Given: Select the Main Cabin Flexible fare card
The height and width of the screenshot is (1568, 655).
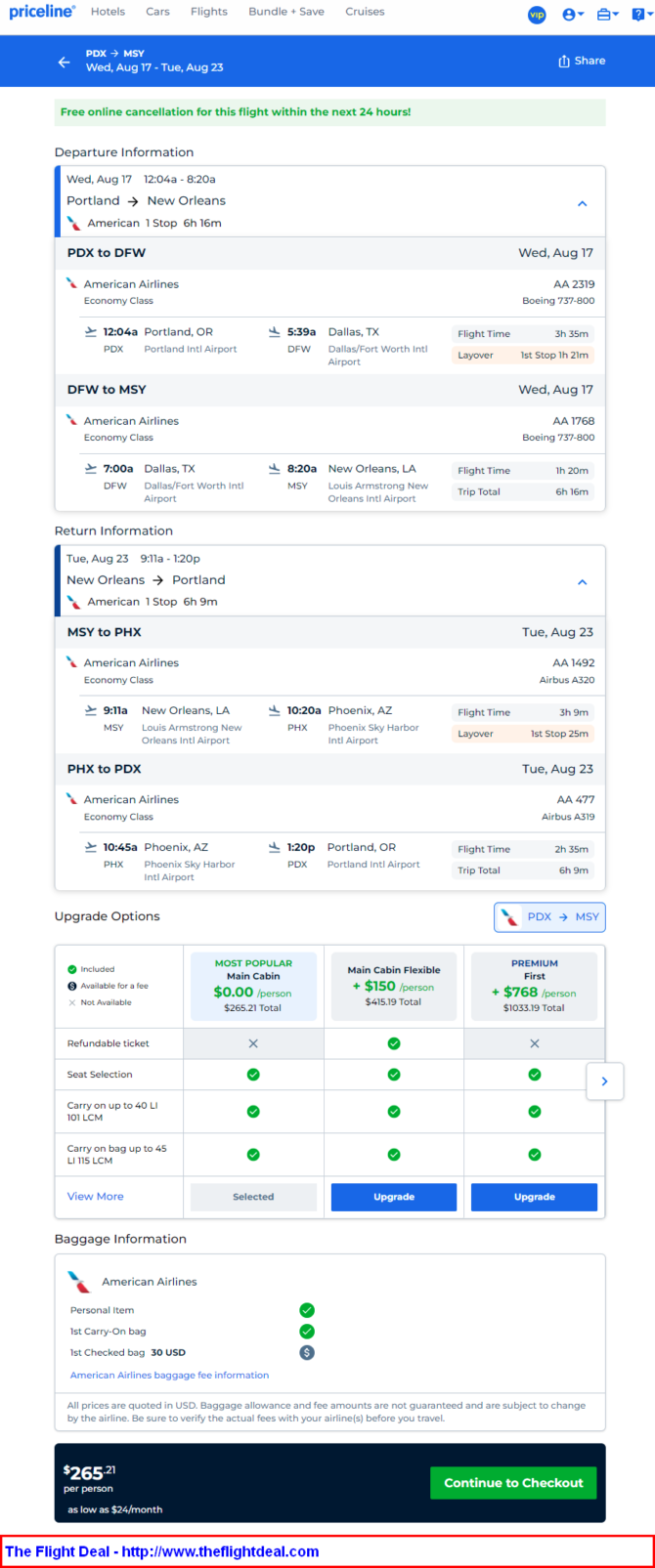Looking at the screenshot, I should click(x=394, y=986).
